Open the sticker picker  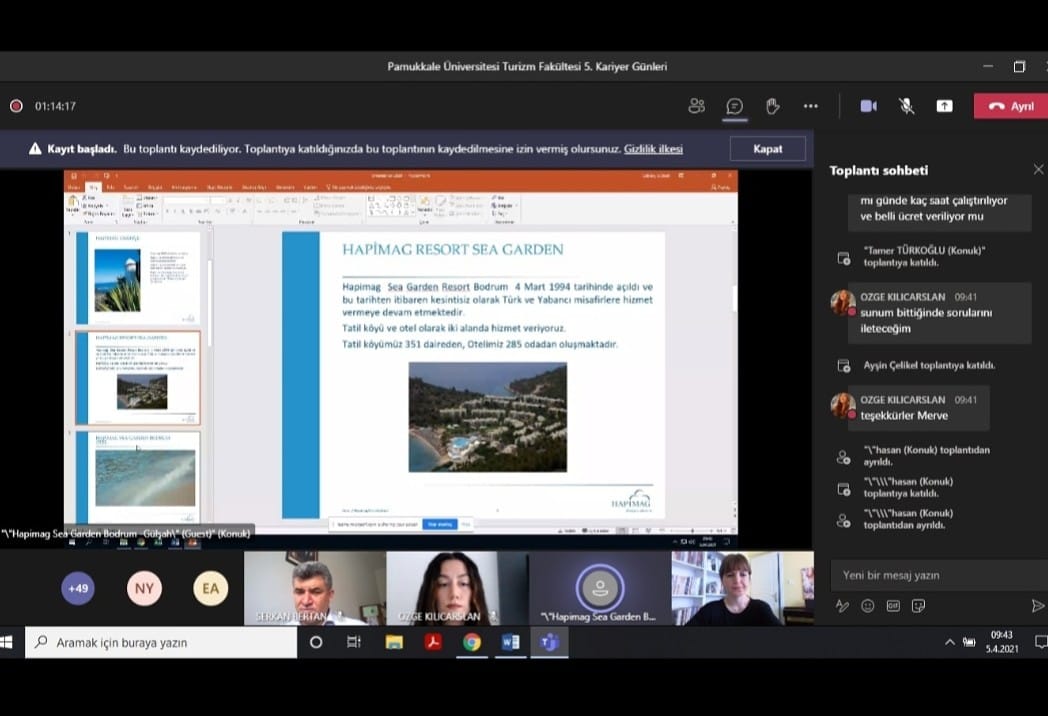(918, 606)
